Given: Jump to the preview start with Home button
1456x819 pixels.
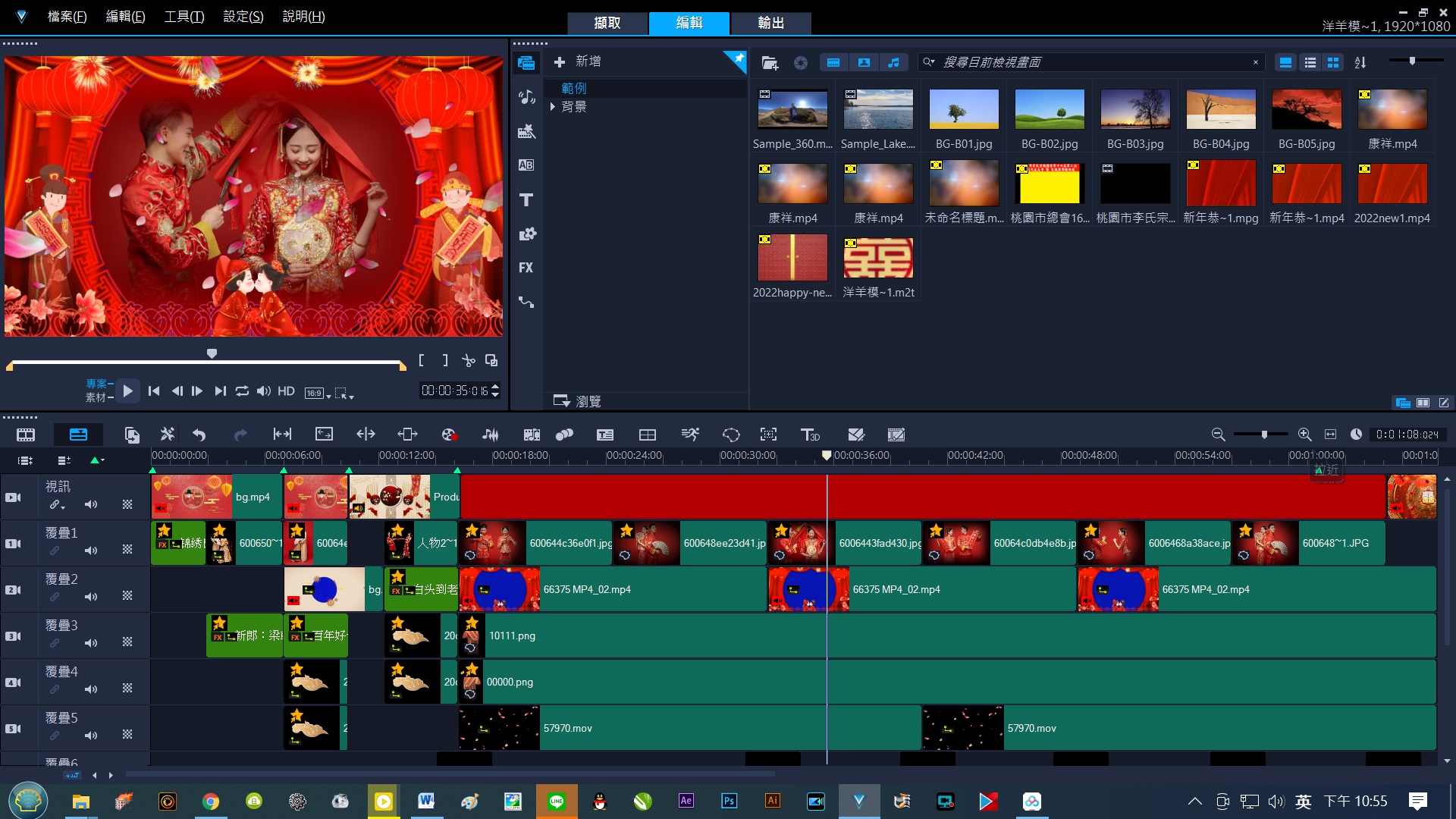Looking at the screenshot, I should pyautogui.click(x=154, y=391).
